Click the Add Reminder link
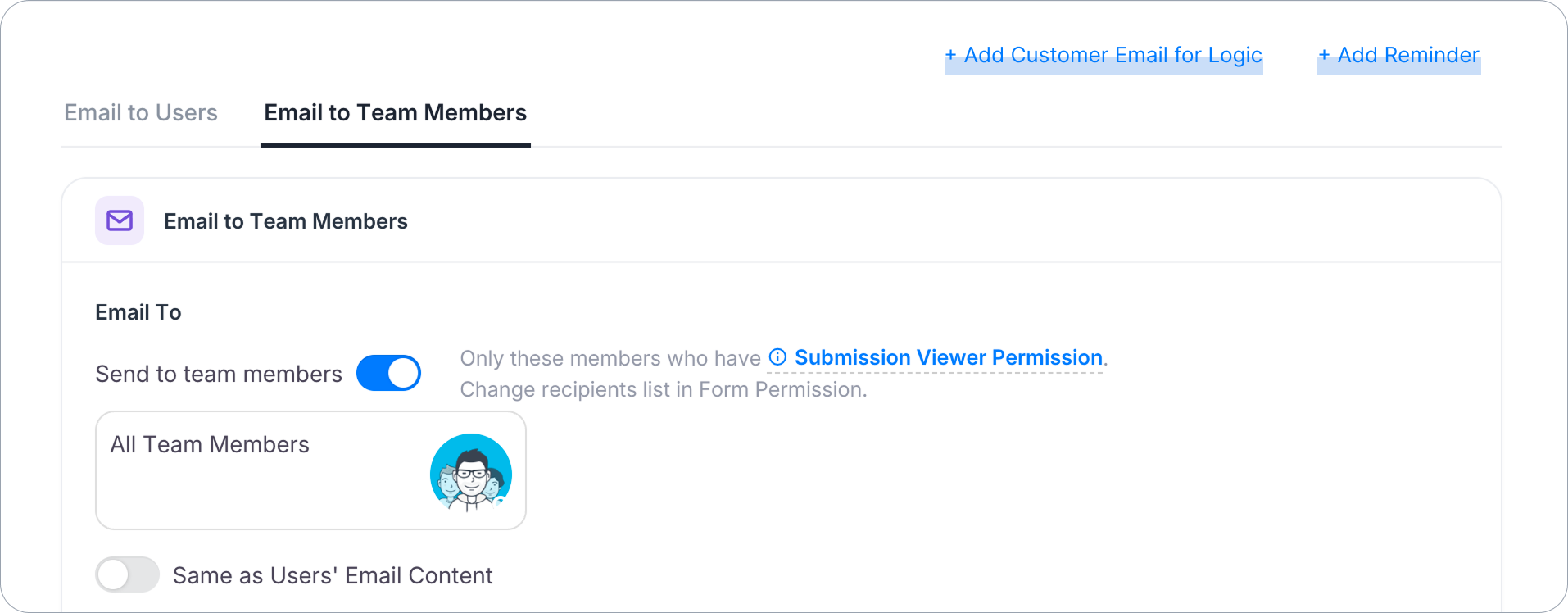The width and height of the screenshot is (1568, 613). click(x=1399, y=55)
